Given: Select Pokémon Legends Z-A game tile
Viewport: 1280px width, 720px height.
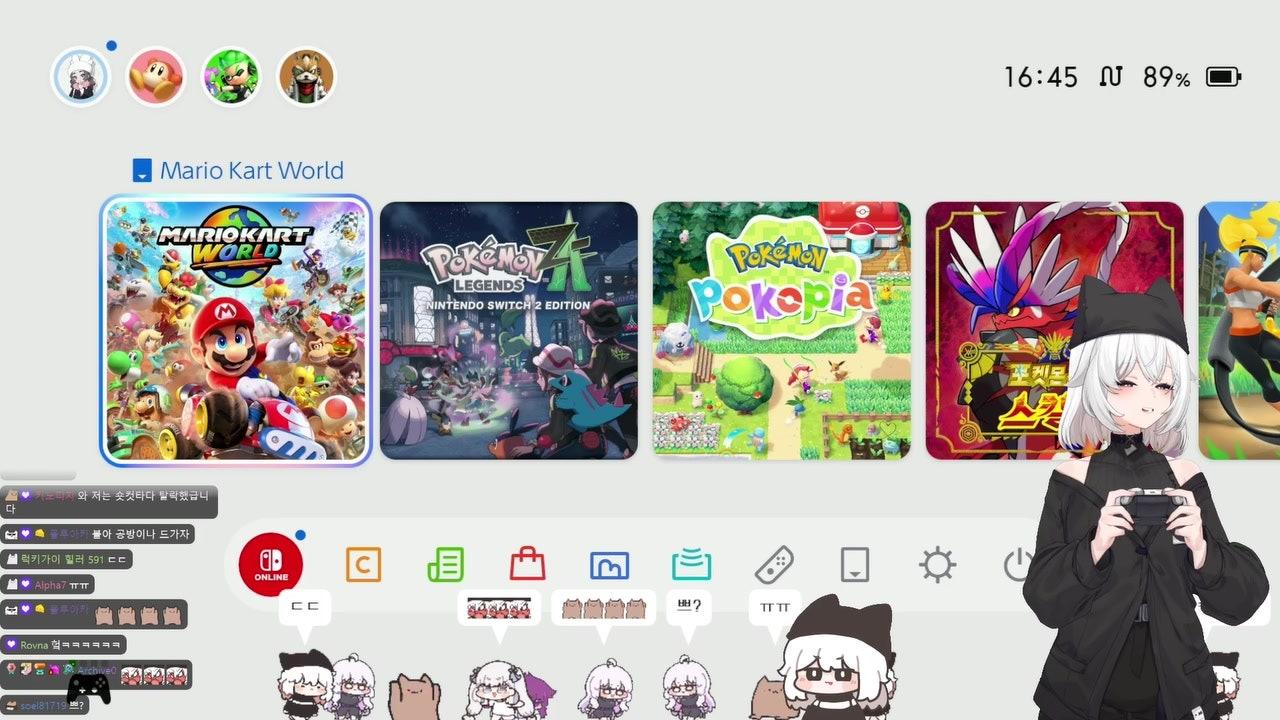Looking at the screenshot, I should [509, 330].
